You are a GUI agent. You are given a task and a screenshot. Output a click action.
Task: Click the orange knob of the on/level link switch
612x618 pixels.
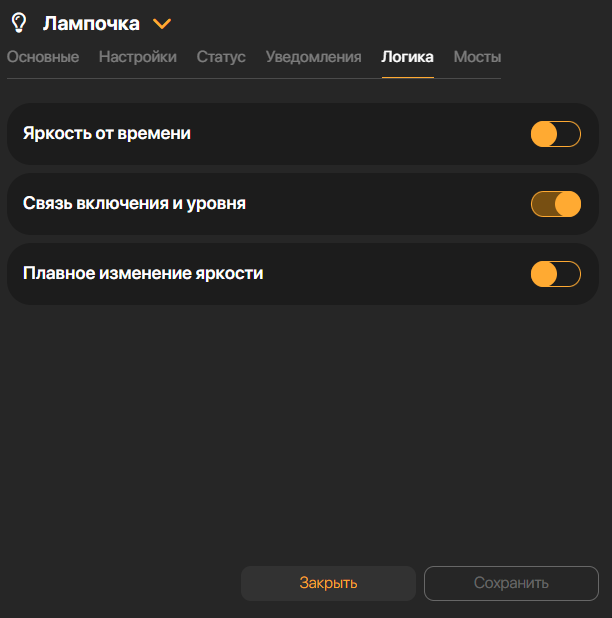[x=567, y=204]
